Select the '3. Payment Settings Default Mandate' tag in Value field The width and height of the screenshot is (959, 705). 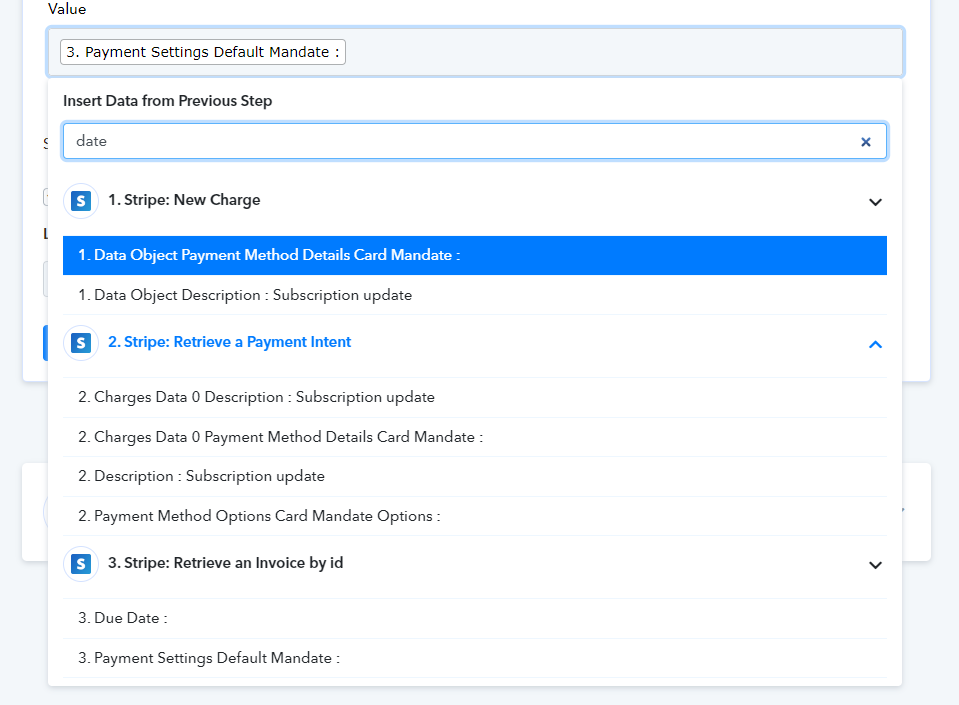pos(202,52)
